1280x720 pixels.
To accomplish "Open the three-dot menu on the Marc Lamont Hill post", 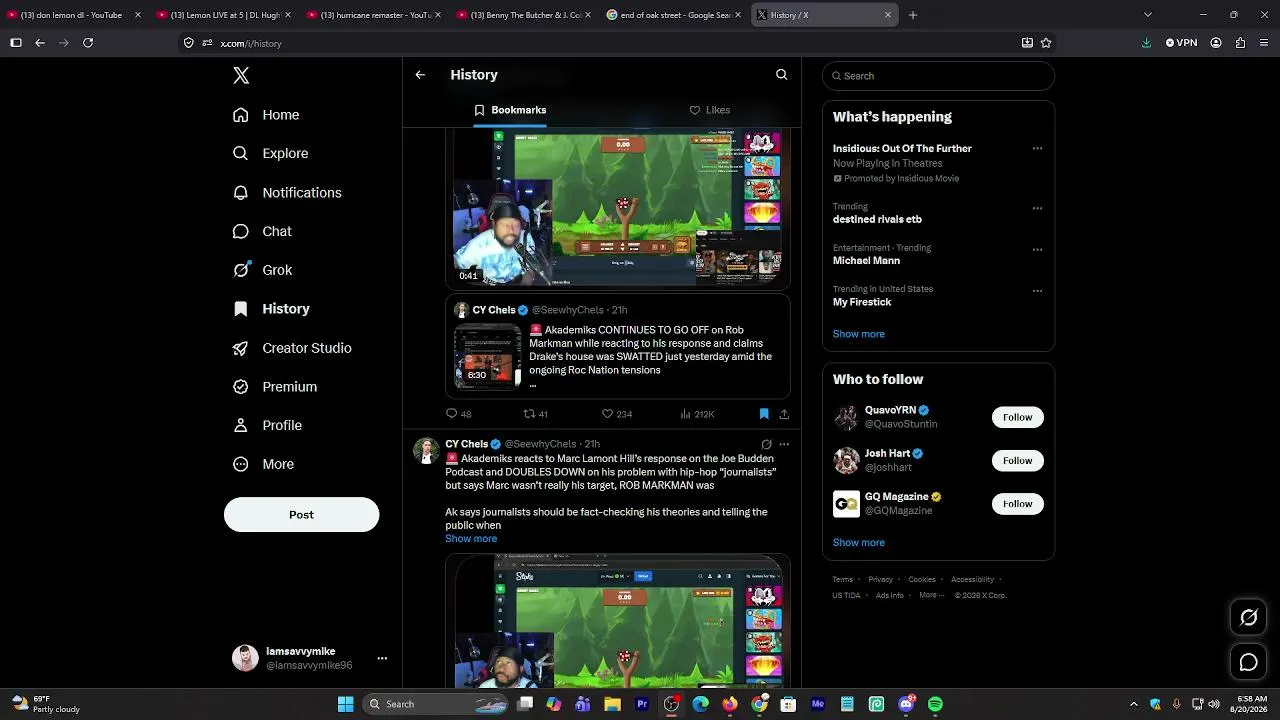I will (784, 444).
